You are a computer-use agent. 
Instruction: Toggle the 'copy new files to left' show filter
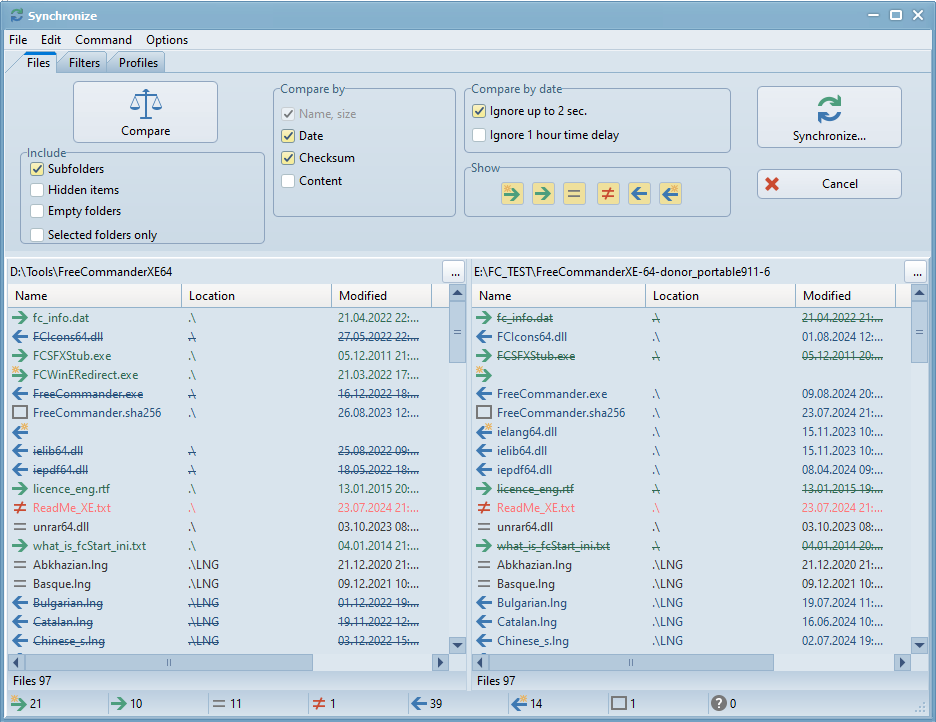(x=670, y=193)
